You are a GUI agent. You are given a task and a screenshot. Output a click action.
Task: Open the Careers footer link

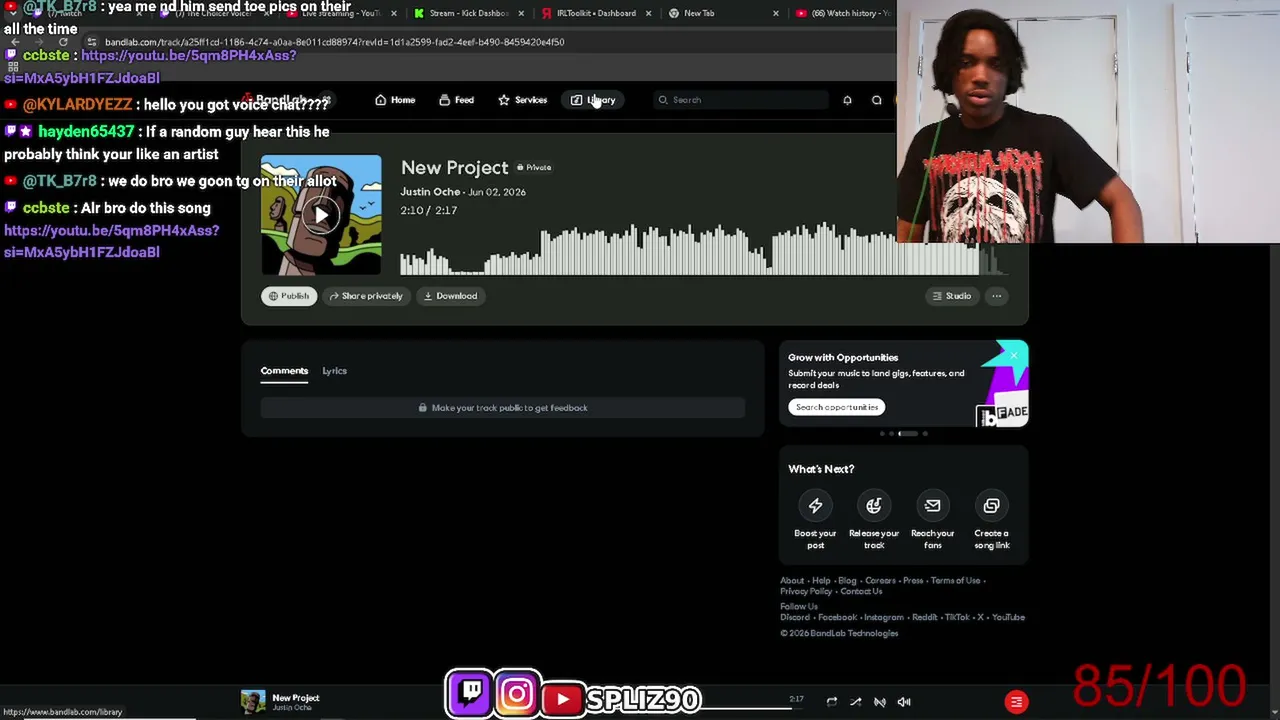point(880,581)
